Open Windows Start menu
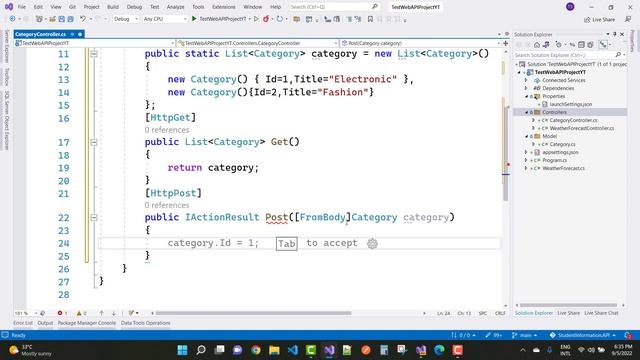The image size is (640, 360). pyautogui.click(x=182, y=350)
